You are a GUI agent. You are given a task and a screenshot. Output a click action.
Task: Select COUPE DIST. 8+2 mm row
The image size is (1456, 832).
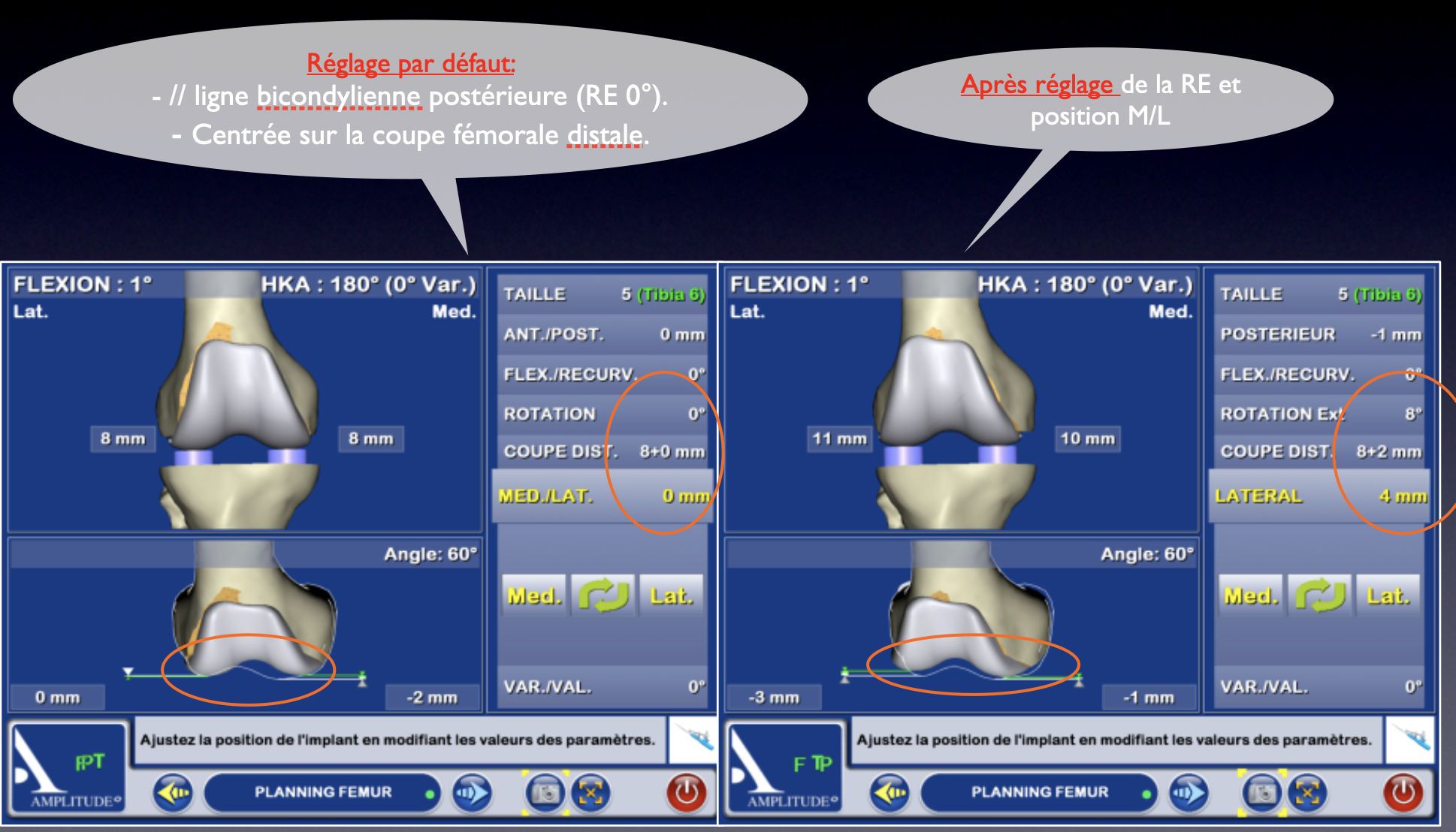[1320, 451]
